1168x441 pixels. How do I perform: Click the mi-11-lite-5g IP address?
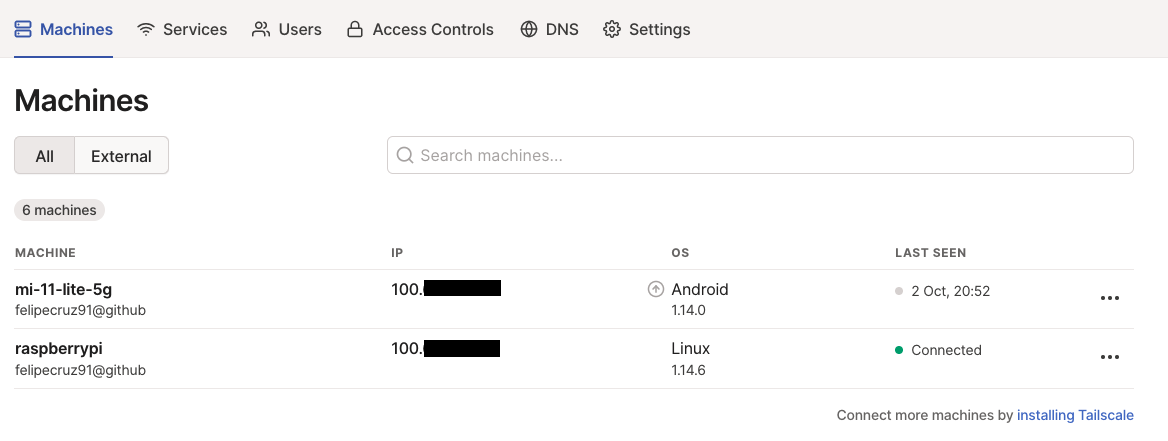click(445, 289)
